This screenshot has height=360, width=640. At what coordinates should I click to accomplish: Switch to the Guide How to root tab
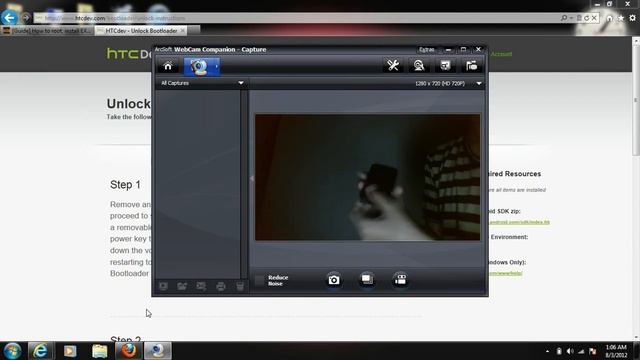coord(48,31)
